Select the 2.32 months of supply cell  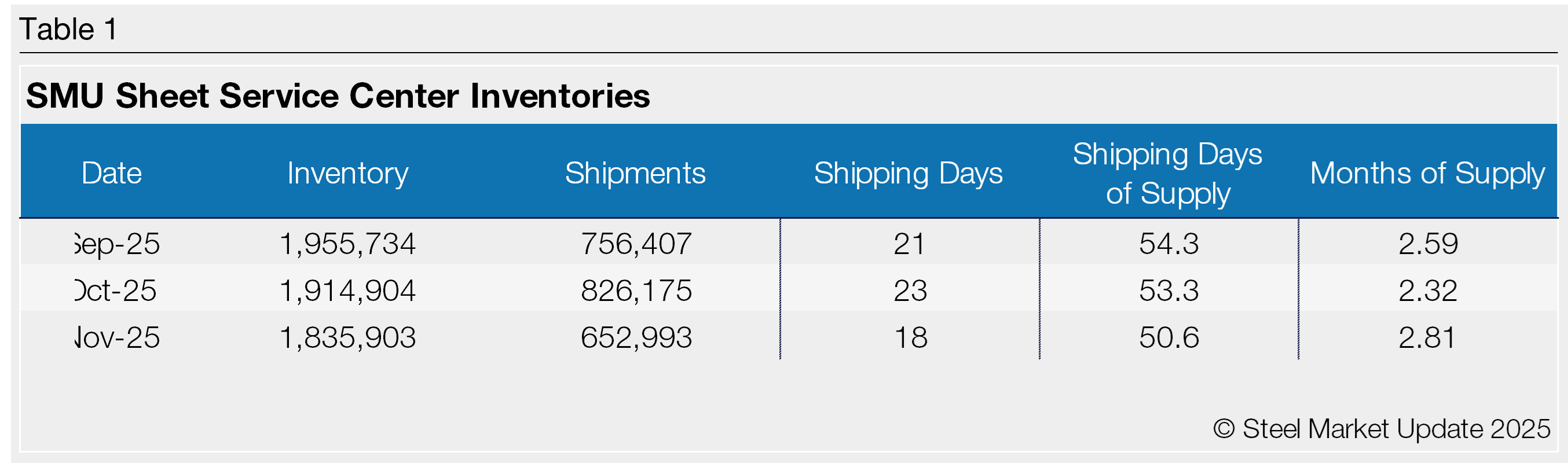(1427, 291)
